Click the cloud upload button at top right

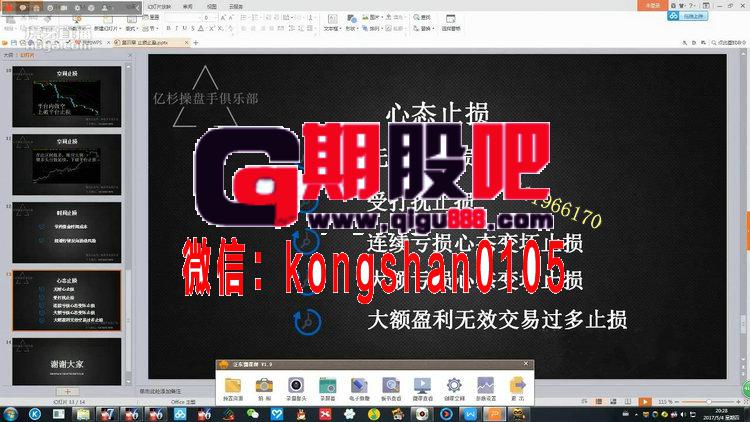pyautogui.click(x=688, y=16)
